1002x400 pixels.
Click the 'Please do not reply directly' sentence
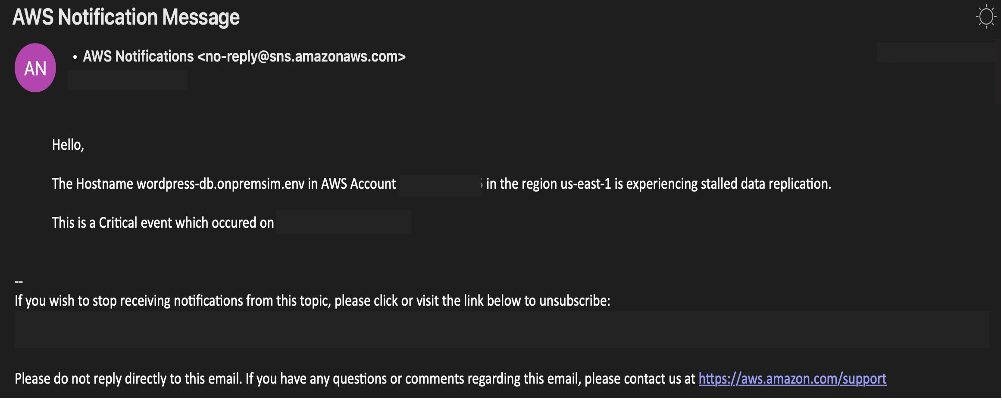point(355,378)
